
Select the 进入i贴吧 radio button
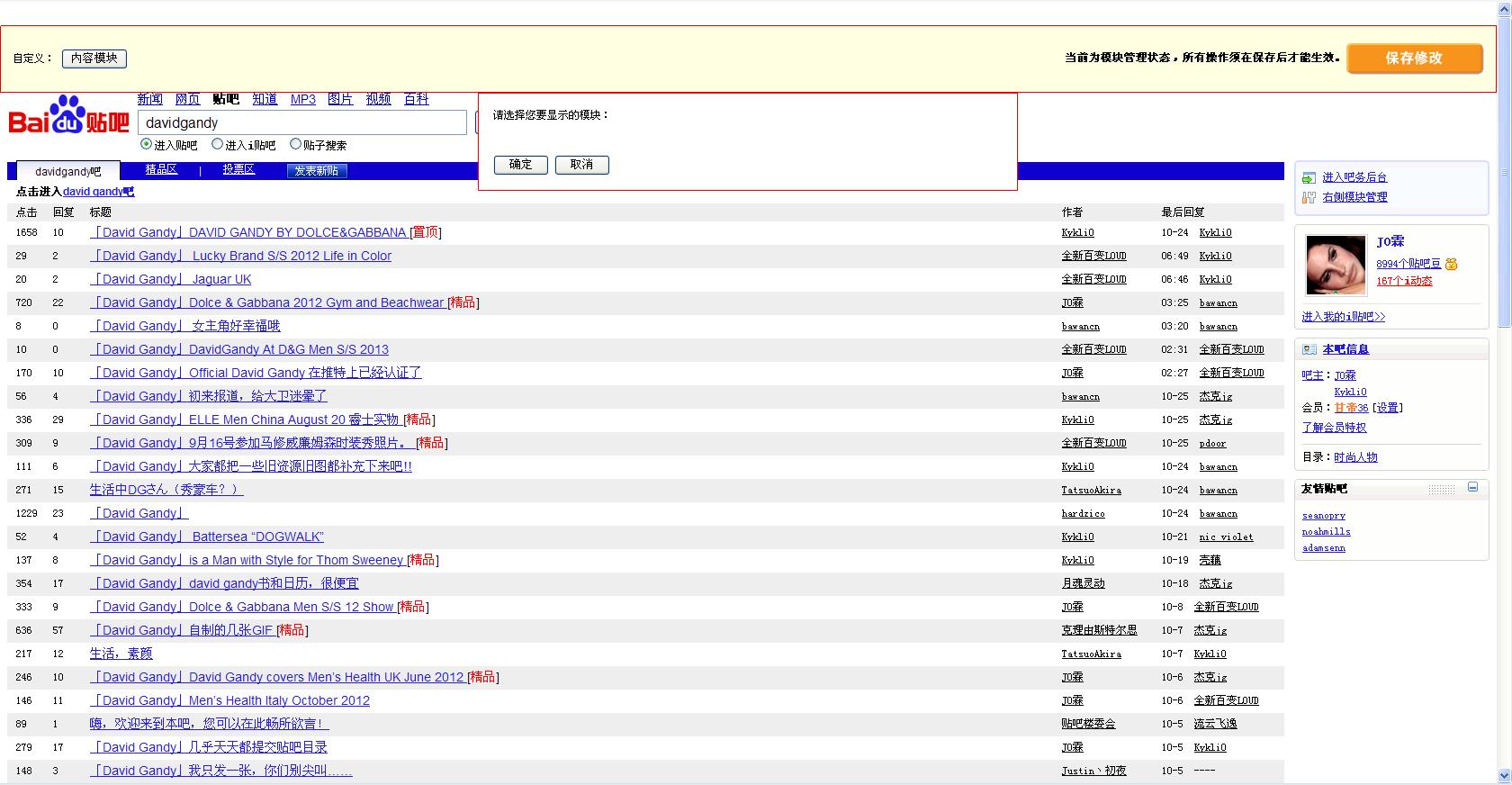pyautogui.click(x=217, y=144)
